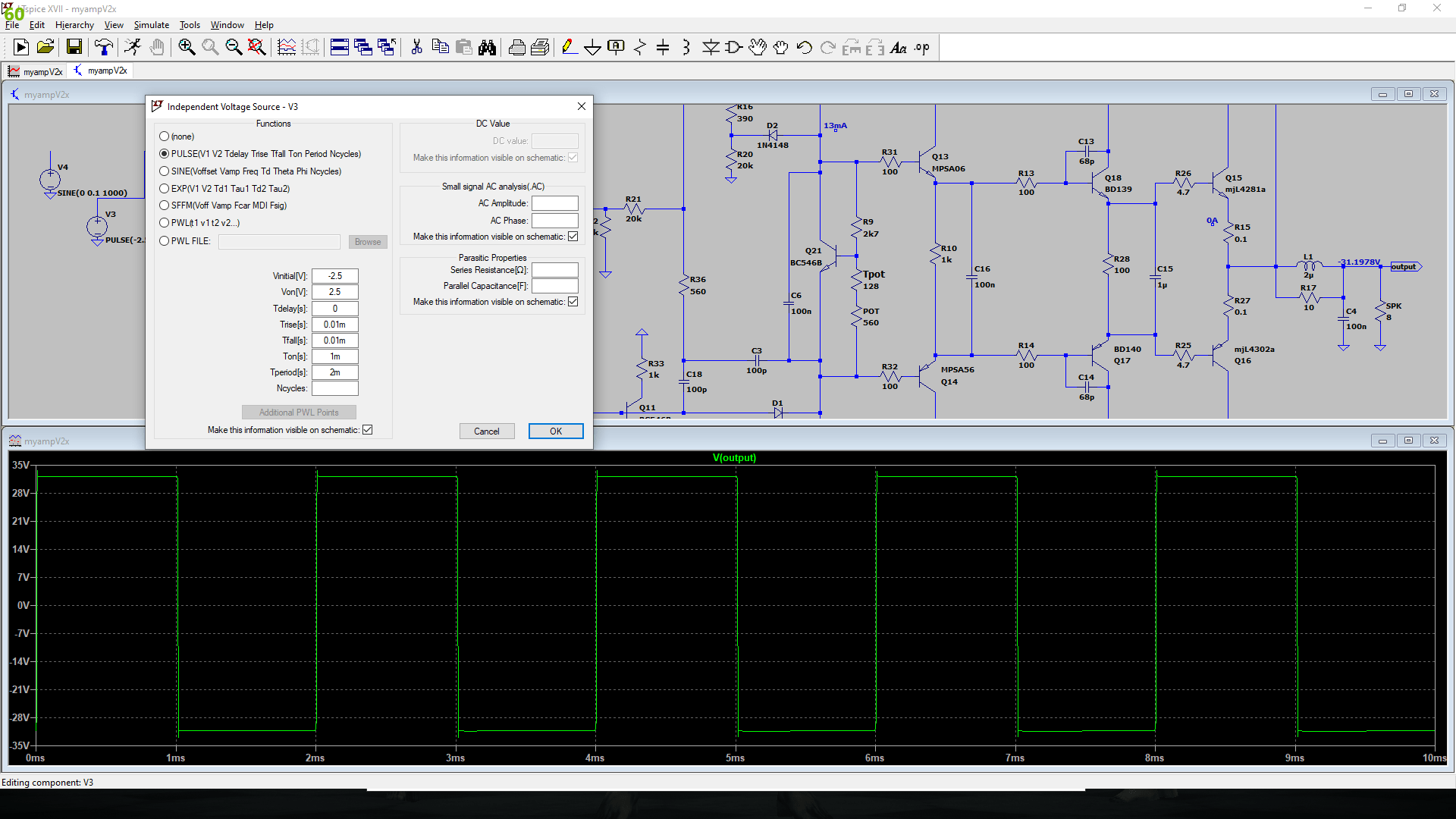Select the SFFM function radio button
The image size is (1456, 819).
pos(164,206)
